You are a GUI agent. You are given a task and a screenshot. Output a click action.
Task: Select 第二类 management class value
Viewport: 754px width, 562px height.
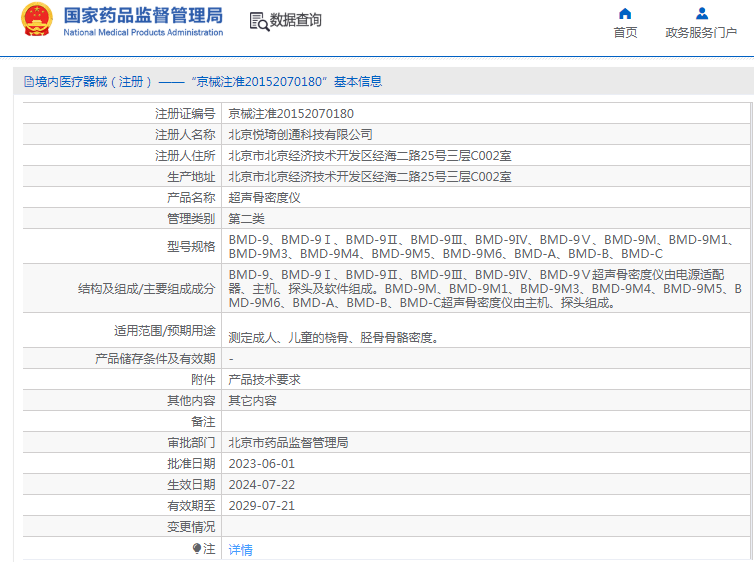pos(247,219)
